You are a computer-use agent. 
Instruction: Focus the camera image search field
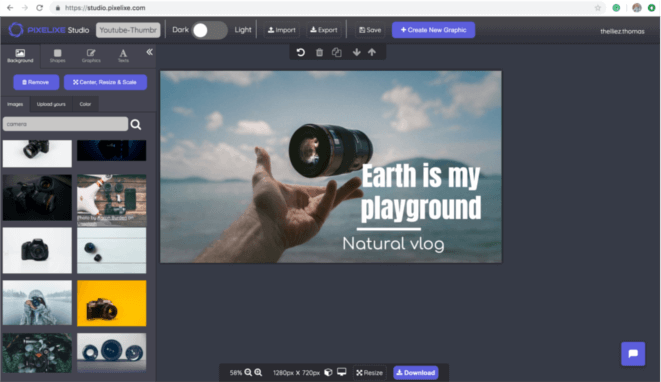pyautogui.click(x=65, y=124)
